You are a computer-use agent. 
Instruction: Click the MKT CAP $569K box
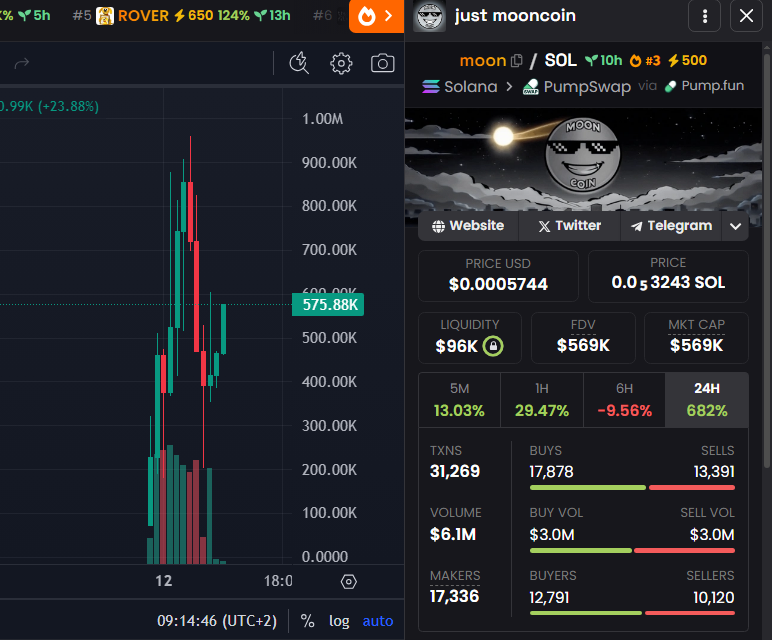tap(696, 338)
